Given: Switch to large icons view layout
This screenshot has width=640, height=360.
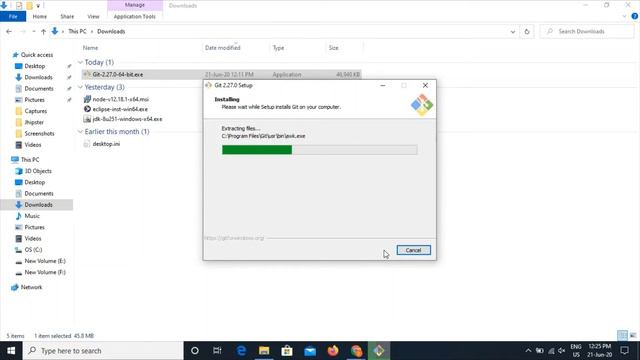Looking at the screenshot, I should point(633,336).
